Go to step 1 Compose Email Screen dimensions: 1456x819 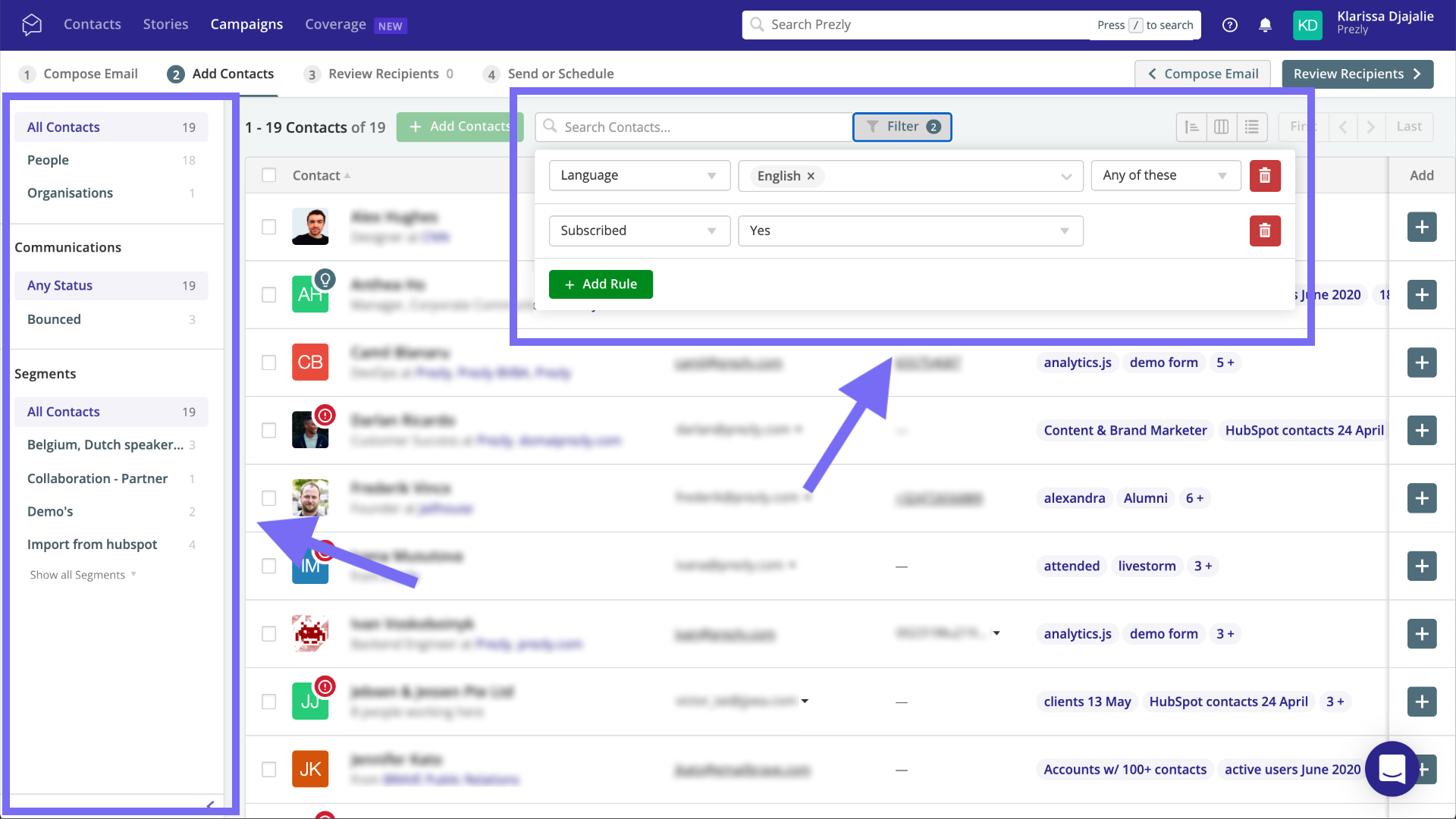tap(78, 74)
